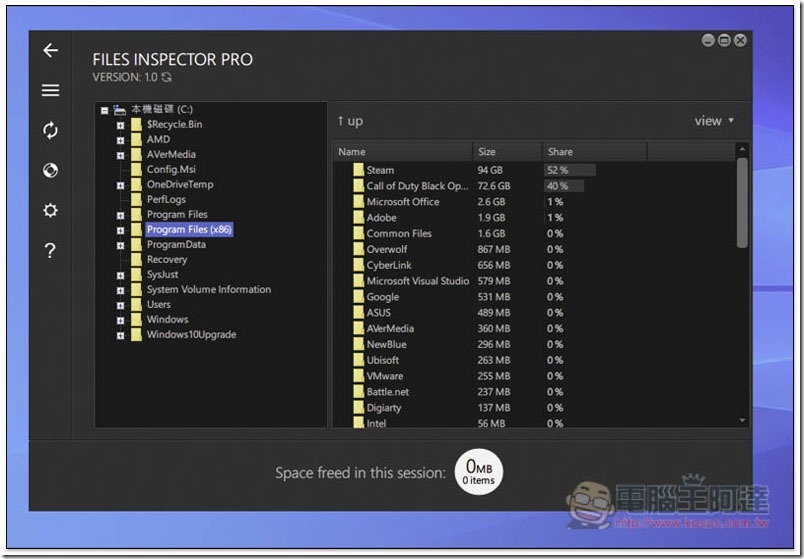The height and width of the screenshot is (559, 804).
Task: Sort list by Size column header
Action: (507, 152)
